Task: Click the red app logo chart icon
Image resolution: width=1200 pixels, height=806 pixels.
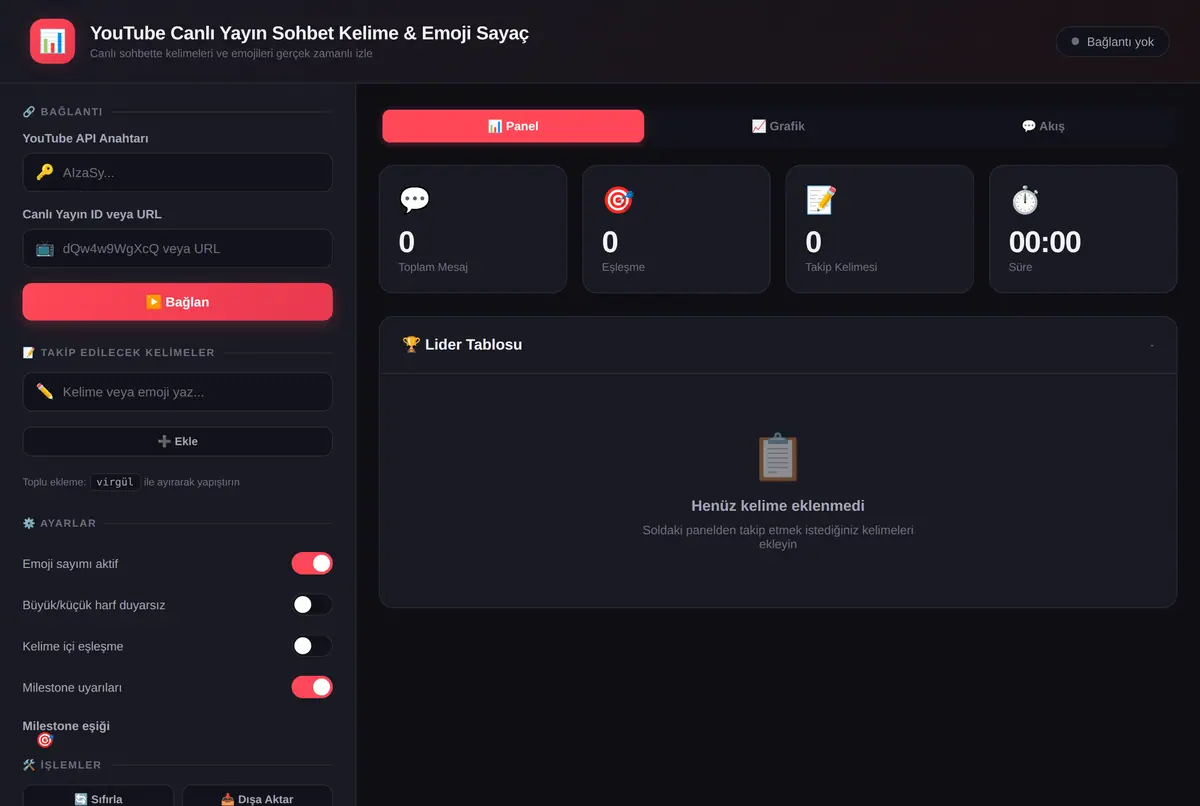Action: pos(52,41)
